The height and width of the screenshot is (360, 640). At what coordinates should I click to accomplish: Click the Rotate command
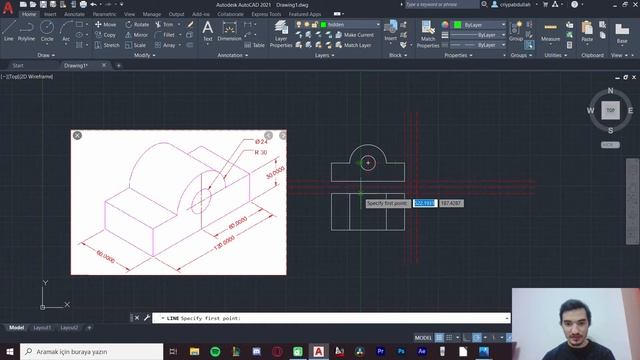tap(137, 24)
